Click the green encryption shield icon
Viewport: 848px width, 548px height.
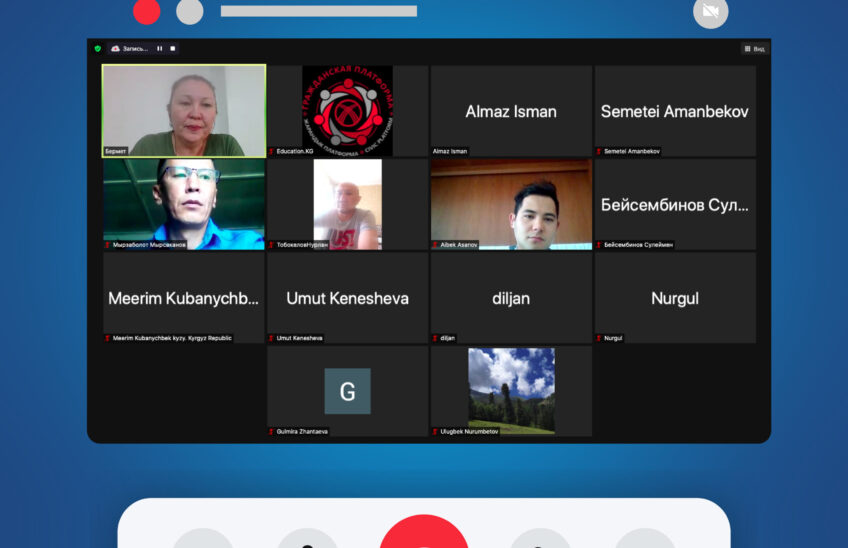point(98,48)
